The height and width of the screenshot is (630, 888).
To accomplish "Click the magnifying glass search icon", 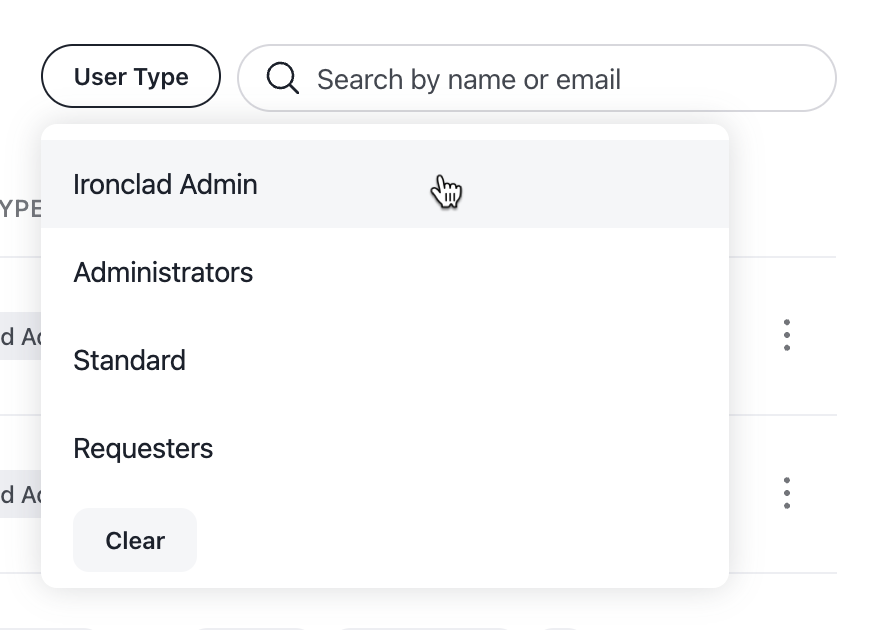I will click(x=282, y=78).
